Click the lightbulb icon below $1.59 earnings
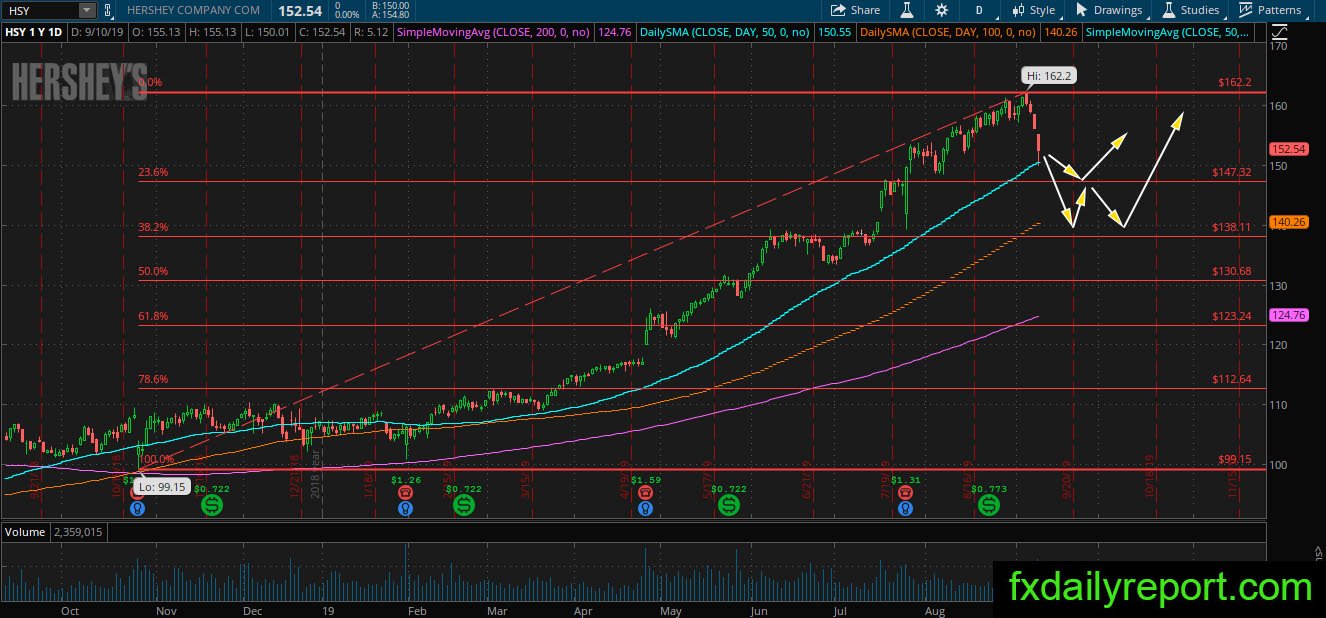The width and height of the screenshot is (1326, 618). [x=646, y=508]
